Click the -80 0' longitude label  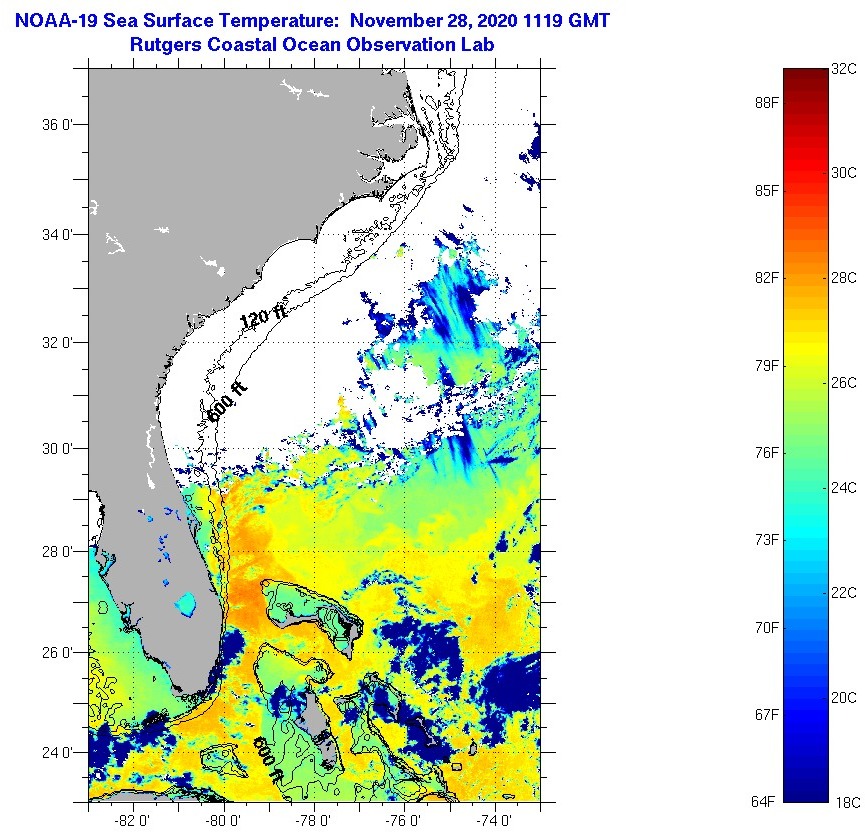(x=223, y=820)
